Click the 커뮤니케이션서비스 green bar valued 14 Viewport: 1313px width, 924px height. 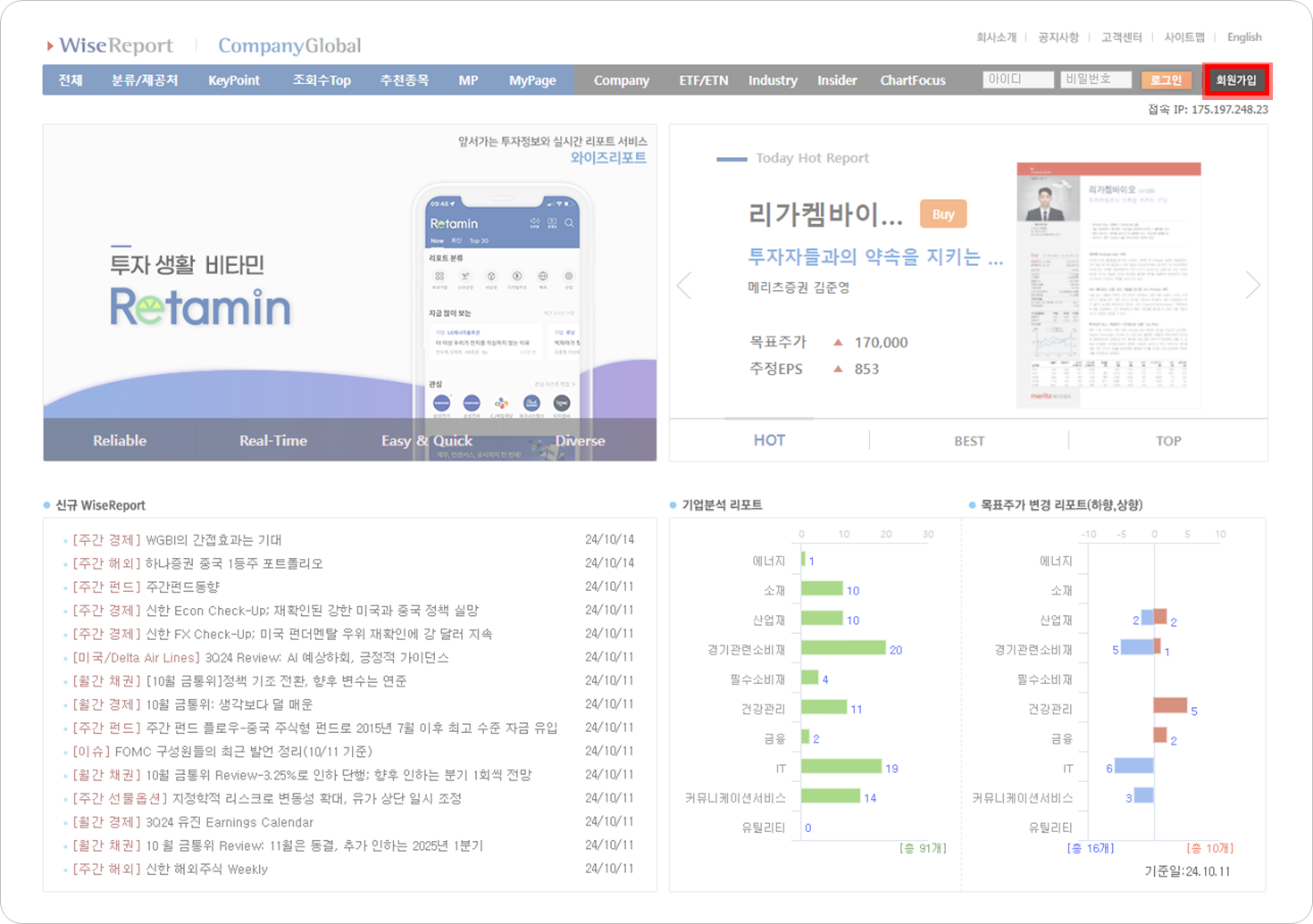pyautogui.click(x=831, y=795)
